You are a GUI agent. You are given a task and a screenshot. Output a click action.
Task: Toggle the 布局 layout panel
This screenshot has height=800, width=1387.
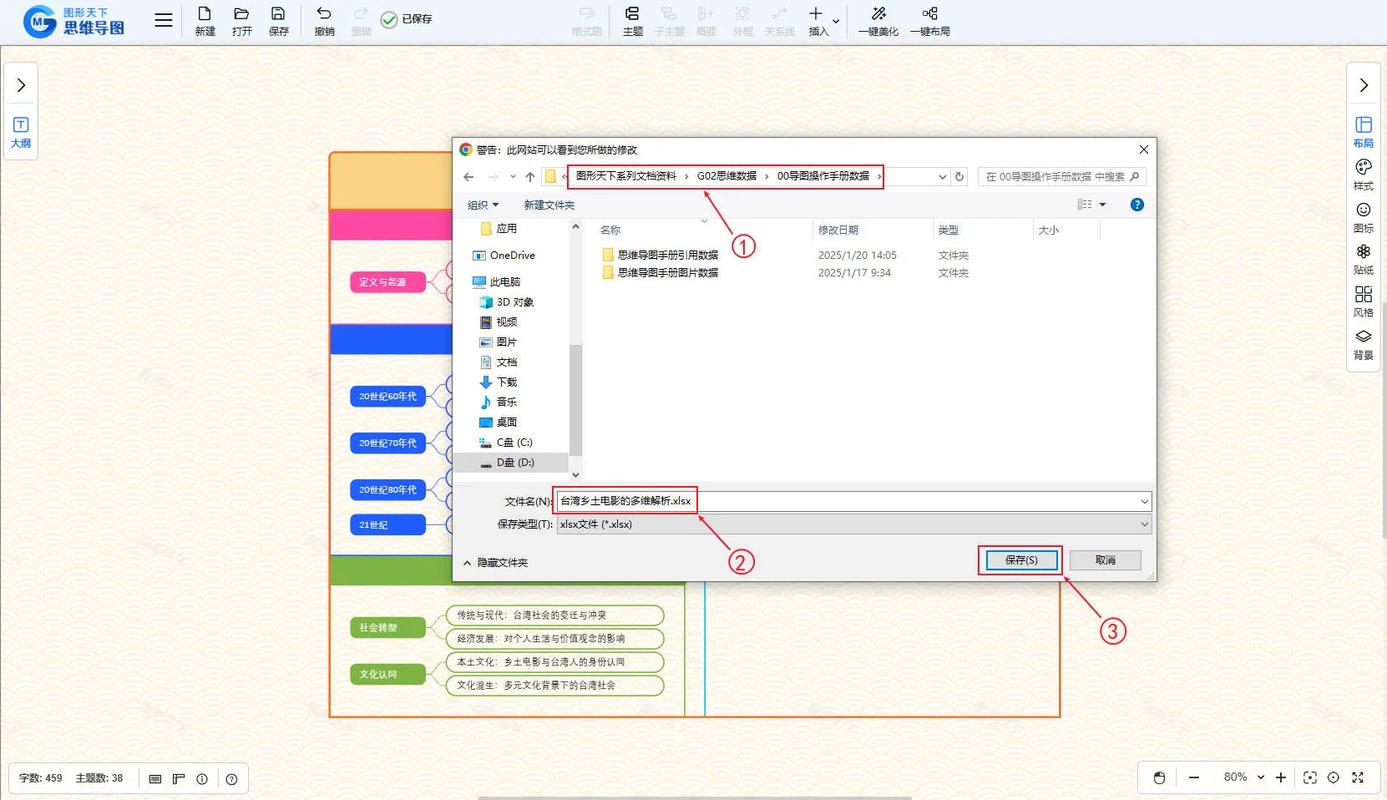click(1362, 132)
